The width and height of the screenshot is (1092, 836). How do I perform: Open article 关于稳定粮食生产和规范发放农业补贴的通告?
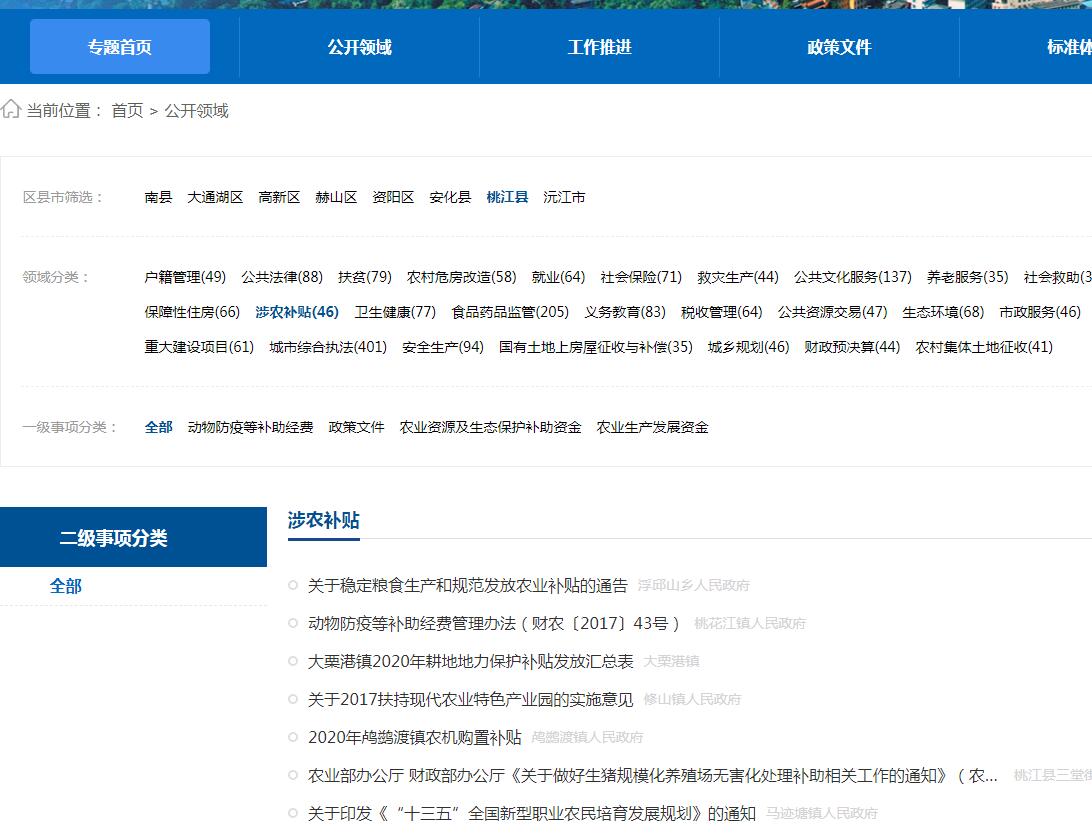467,585
